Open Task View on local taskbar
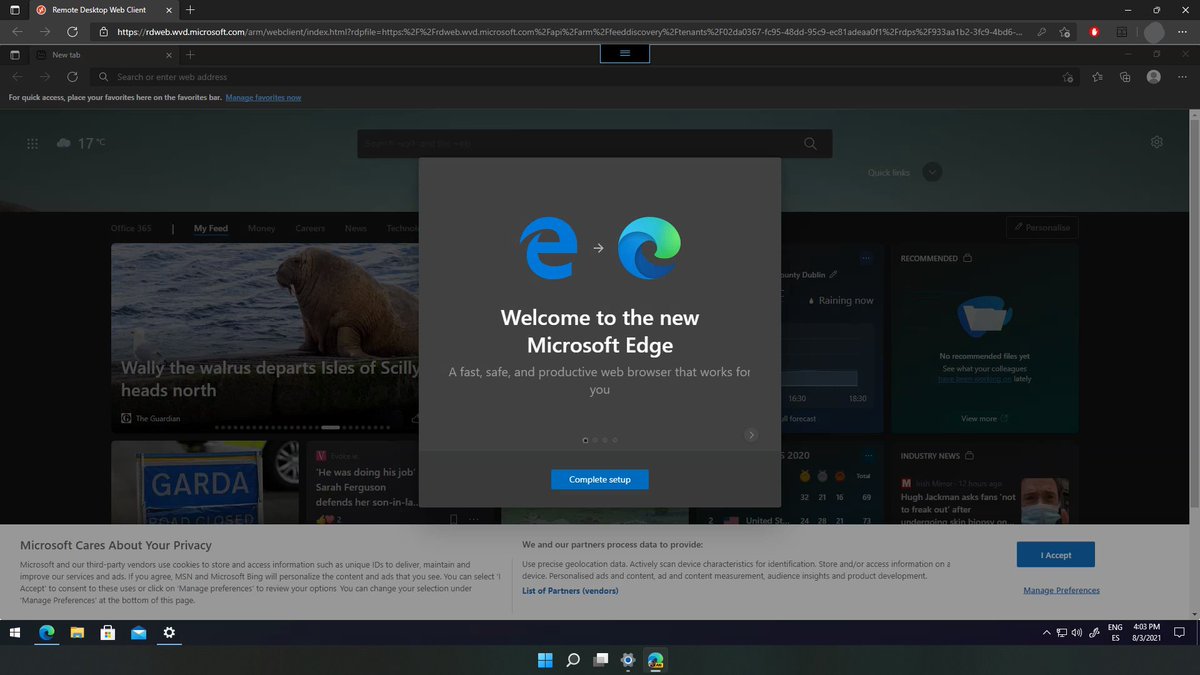 coord(600,660)
